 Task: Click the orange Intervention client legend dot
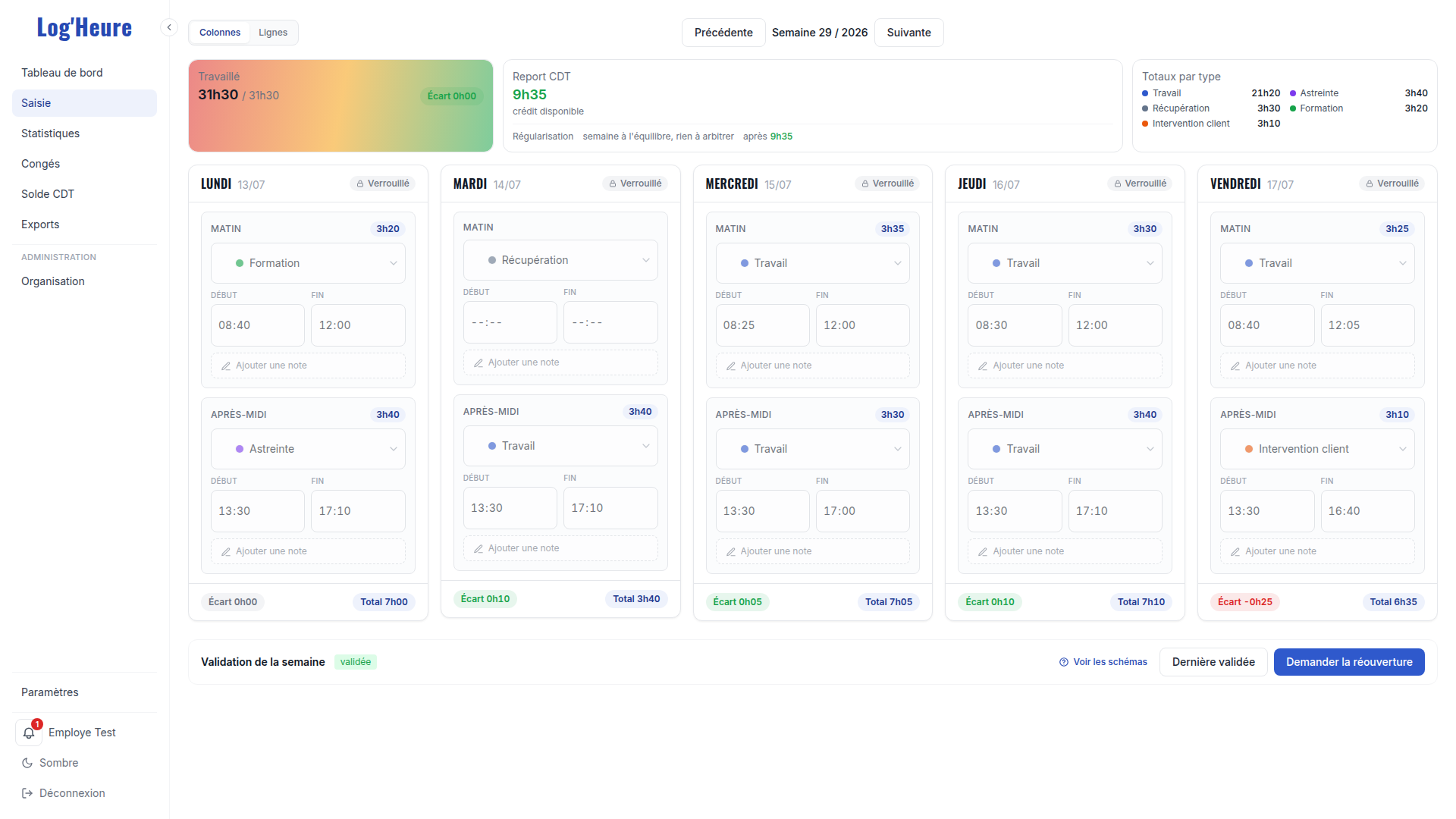pyautogui.click(x=1145, y=124)
